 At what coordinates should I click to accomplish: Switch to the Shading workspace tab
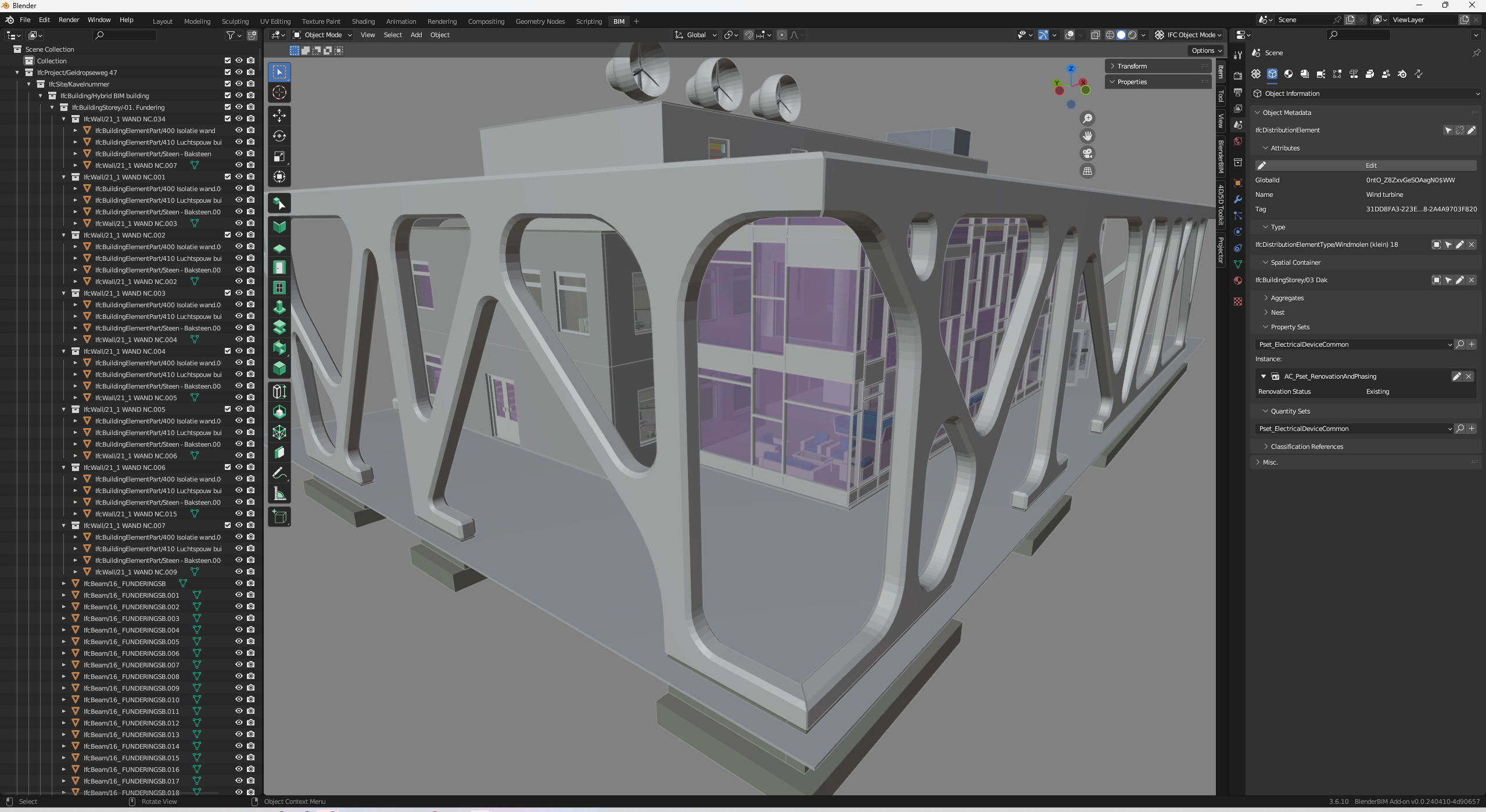point(362,21)
